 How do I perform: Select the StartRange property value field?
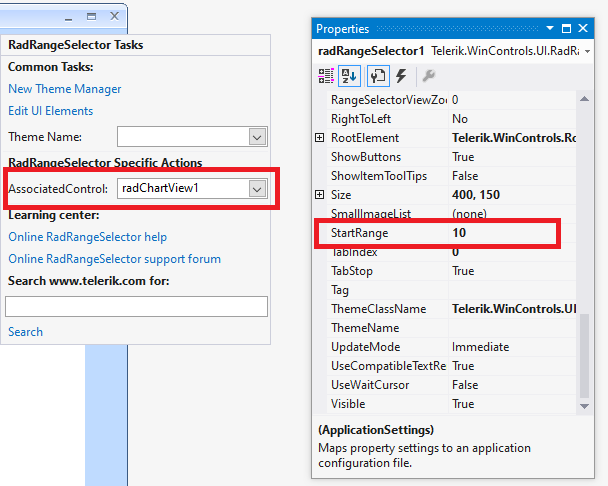click(500, 233)
